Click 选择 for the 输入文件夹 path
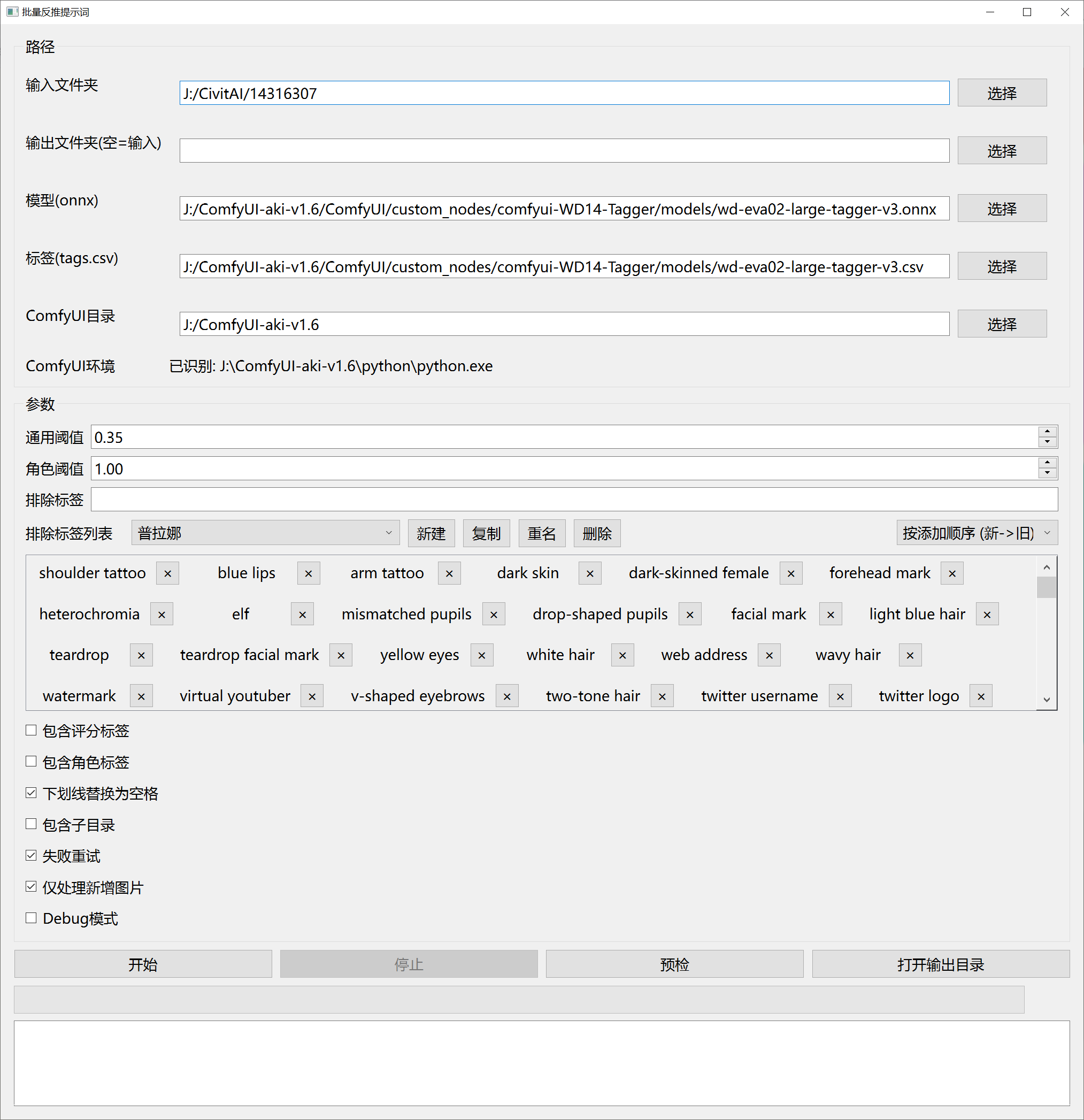1084x1120 pixels. click(1002, 93)
